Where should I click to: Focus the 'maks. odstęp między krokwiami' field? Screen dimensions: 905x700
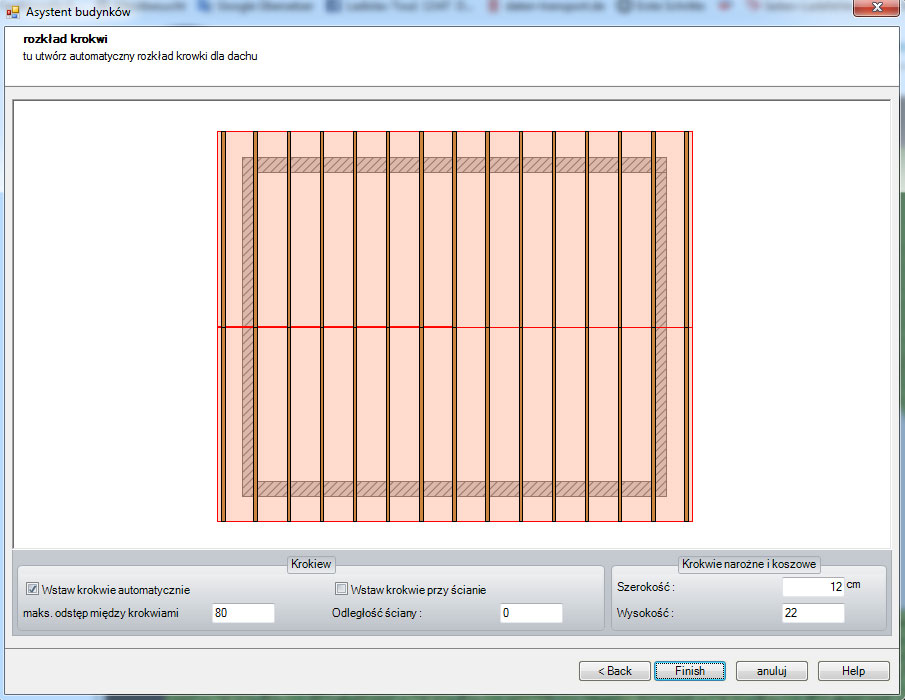click(x=243, y=613)
